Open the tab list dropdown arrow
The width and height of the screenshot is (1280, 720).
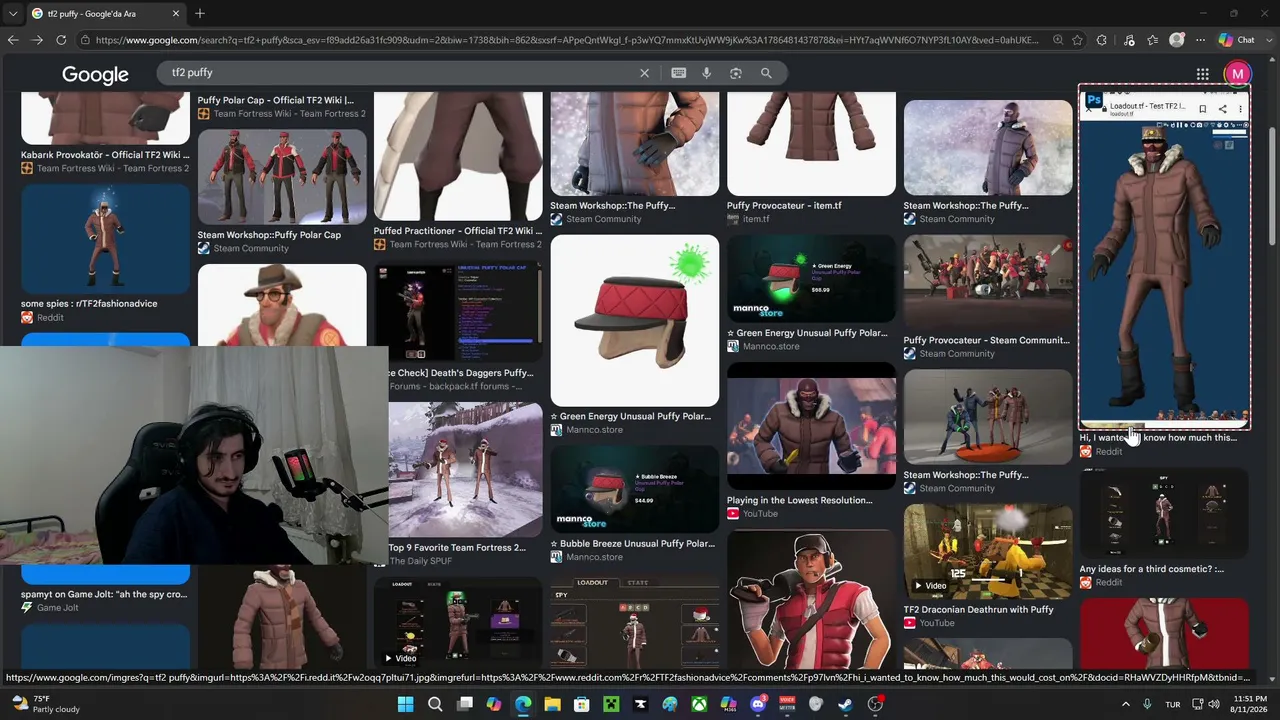coord(13,14)
